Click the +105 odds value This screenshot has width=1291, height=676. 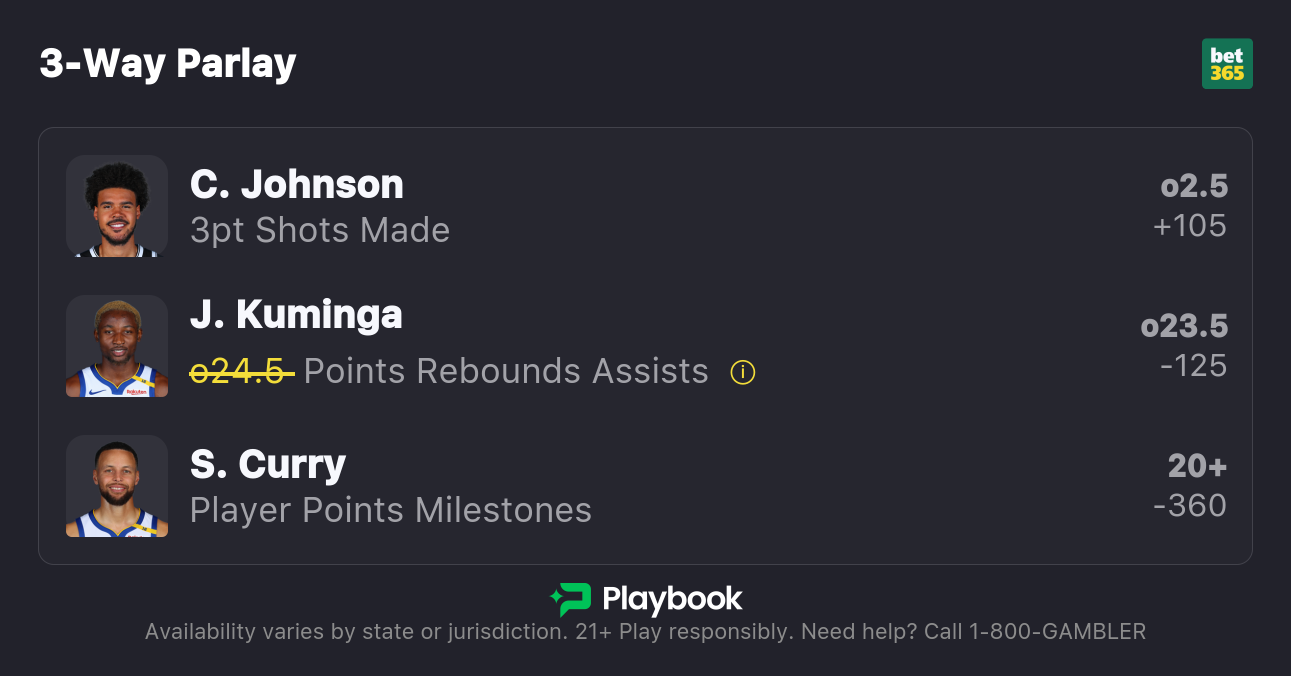(x=1189, y=226)
